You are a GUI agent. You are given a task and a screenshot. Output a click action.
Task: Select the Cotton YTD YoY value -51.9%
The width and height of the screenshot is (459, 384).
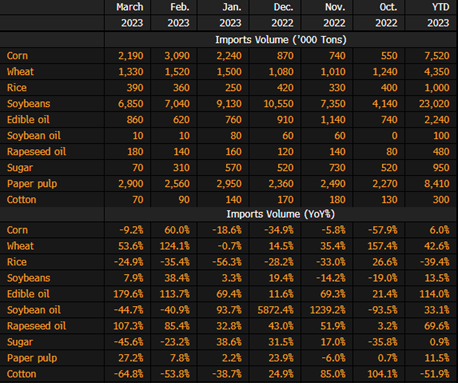pyautogui.click(x=435, y=374)
